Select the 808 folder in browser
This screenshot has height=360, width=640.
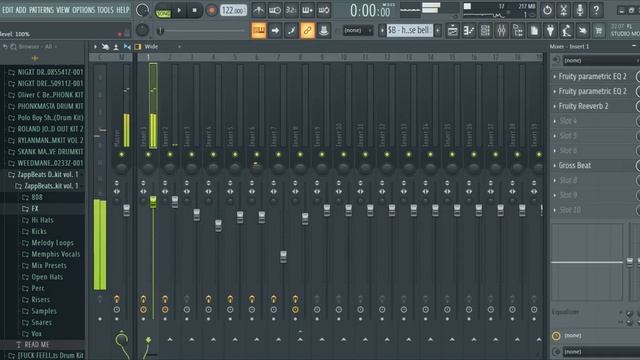tap(37, 198)
